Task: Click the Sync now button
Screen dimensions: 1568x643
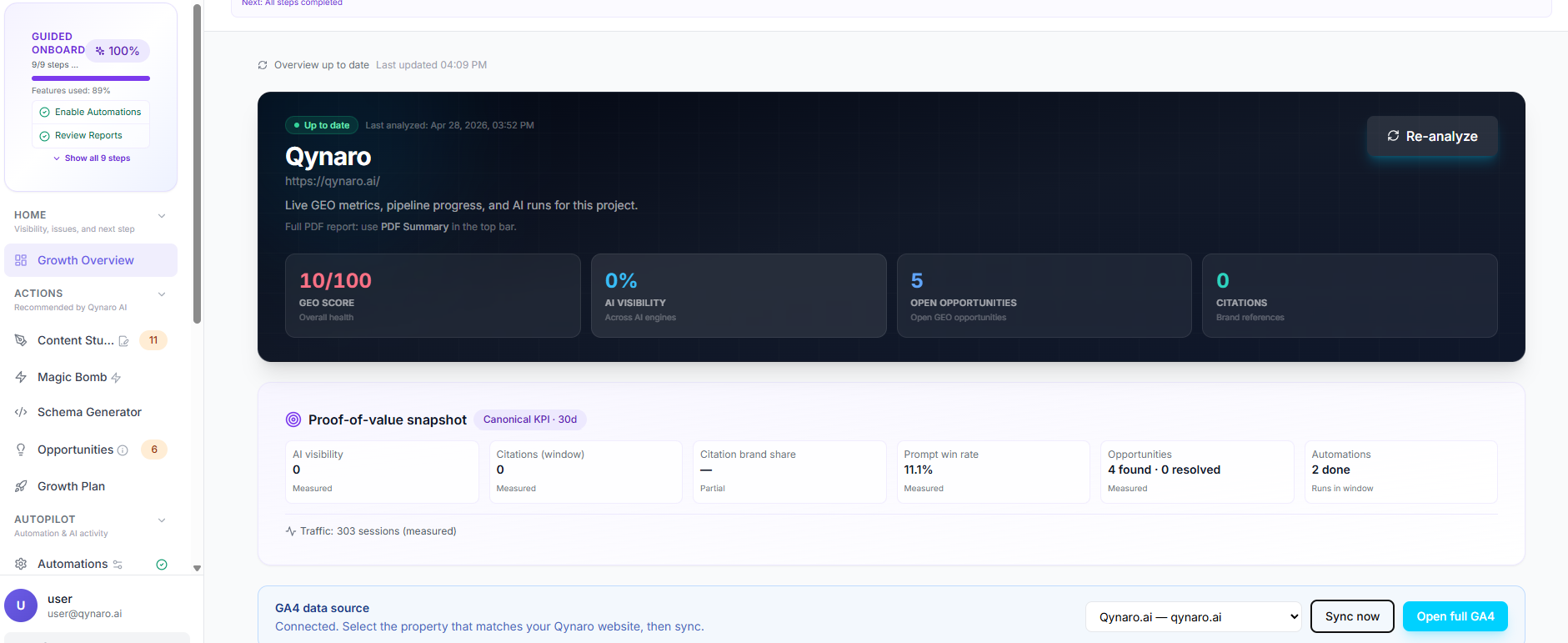Action: coord(1352,616)
